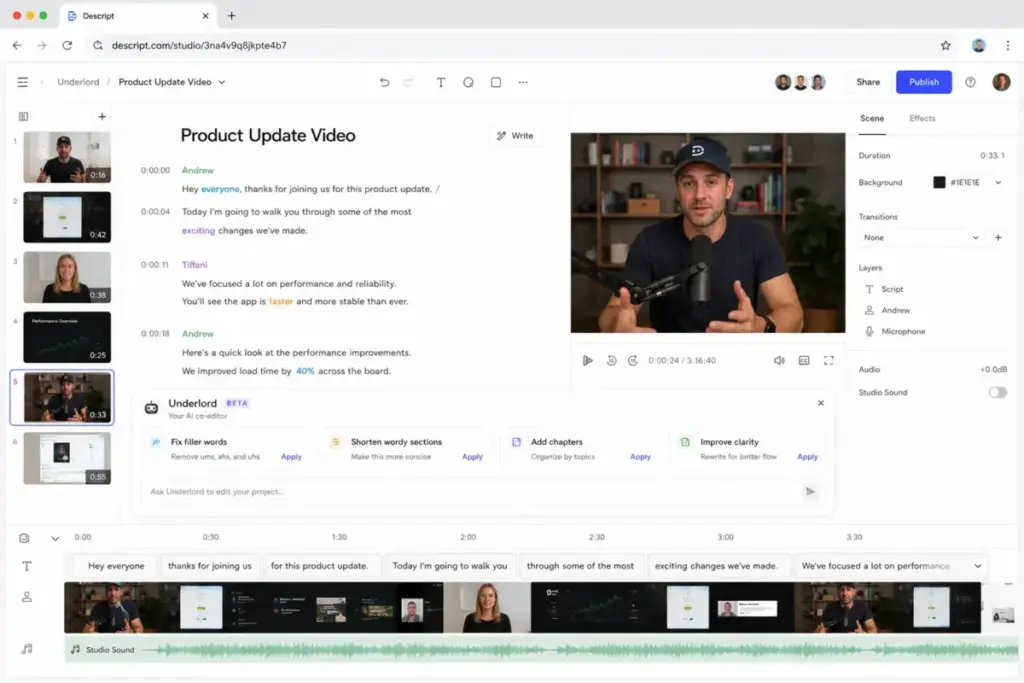
Task: Apply Fix filler words
Action: tap(291, 457)
